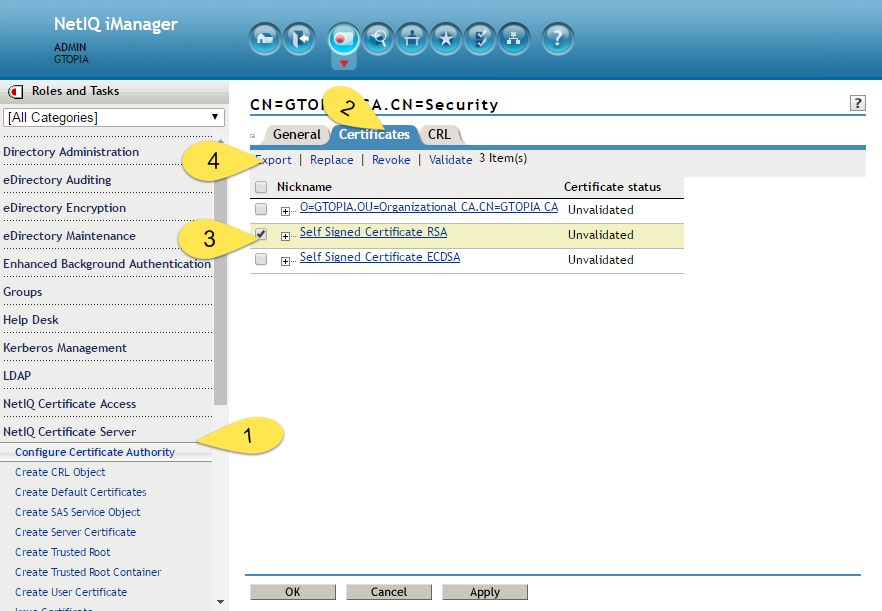Click the Home icon in the header
Viewport: 882px width, 611px height.
(x=263, y=38)
